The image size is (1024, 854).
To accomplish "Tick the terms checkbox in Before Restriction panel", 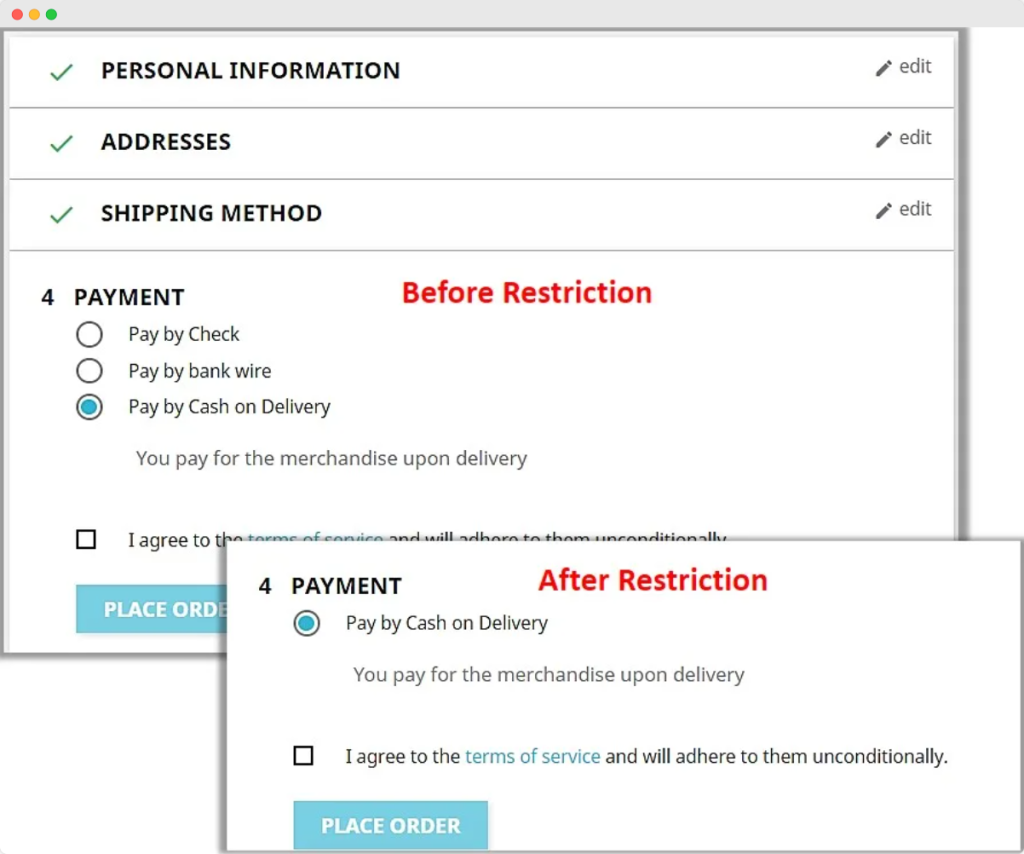I will coord(86,540).
